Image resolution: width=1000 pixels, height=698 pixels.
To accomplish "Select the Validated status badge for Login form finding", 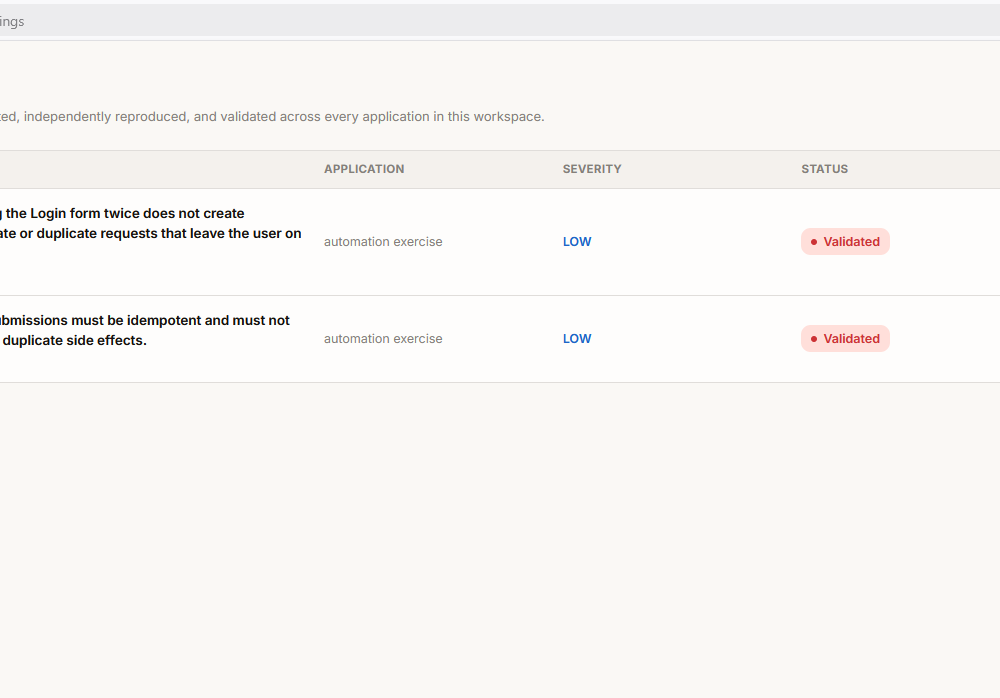I will [x=845, y=242].
